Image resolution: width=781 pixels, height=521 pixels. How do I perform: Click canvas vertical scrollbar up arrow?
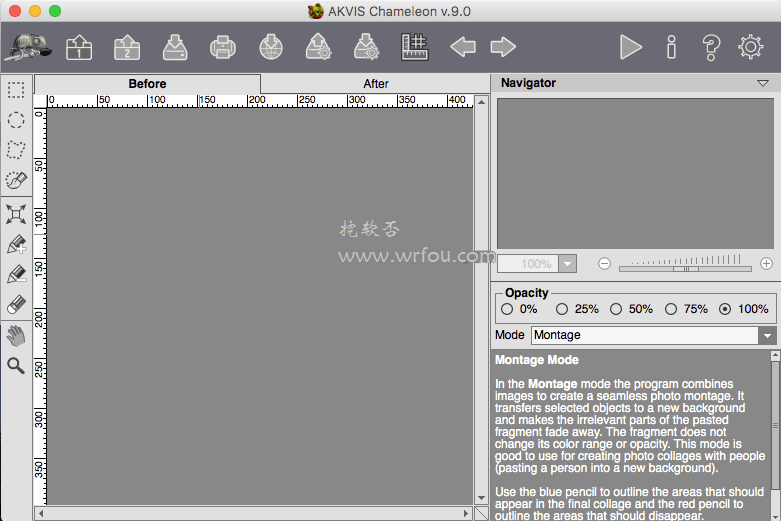(481, 102)
